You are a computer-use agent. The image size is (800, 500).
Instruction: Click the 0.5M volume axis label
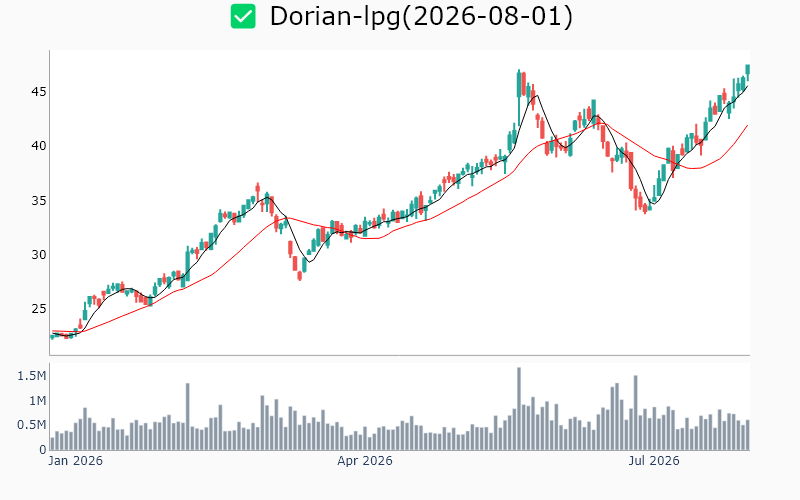click(x=32, y=425)
